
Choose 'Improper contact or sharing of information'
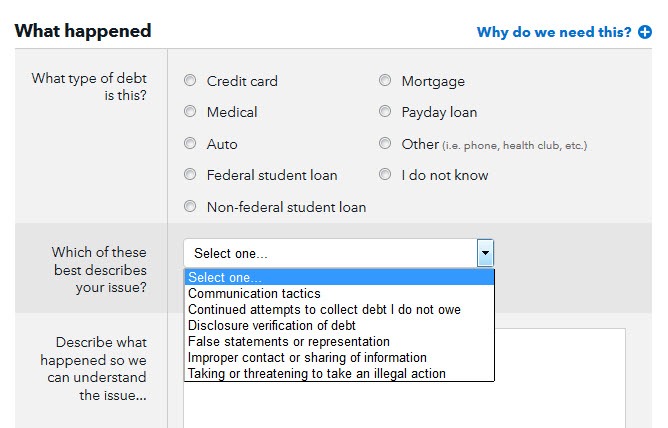coord(307,358)
